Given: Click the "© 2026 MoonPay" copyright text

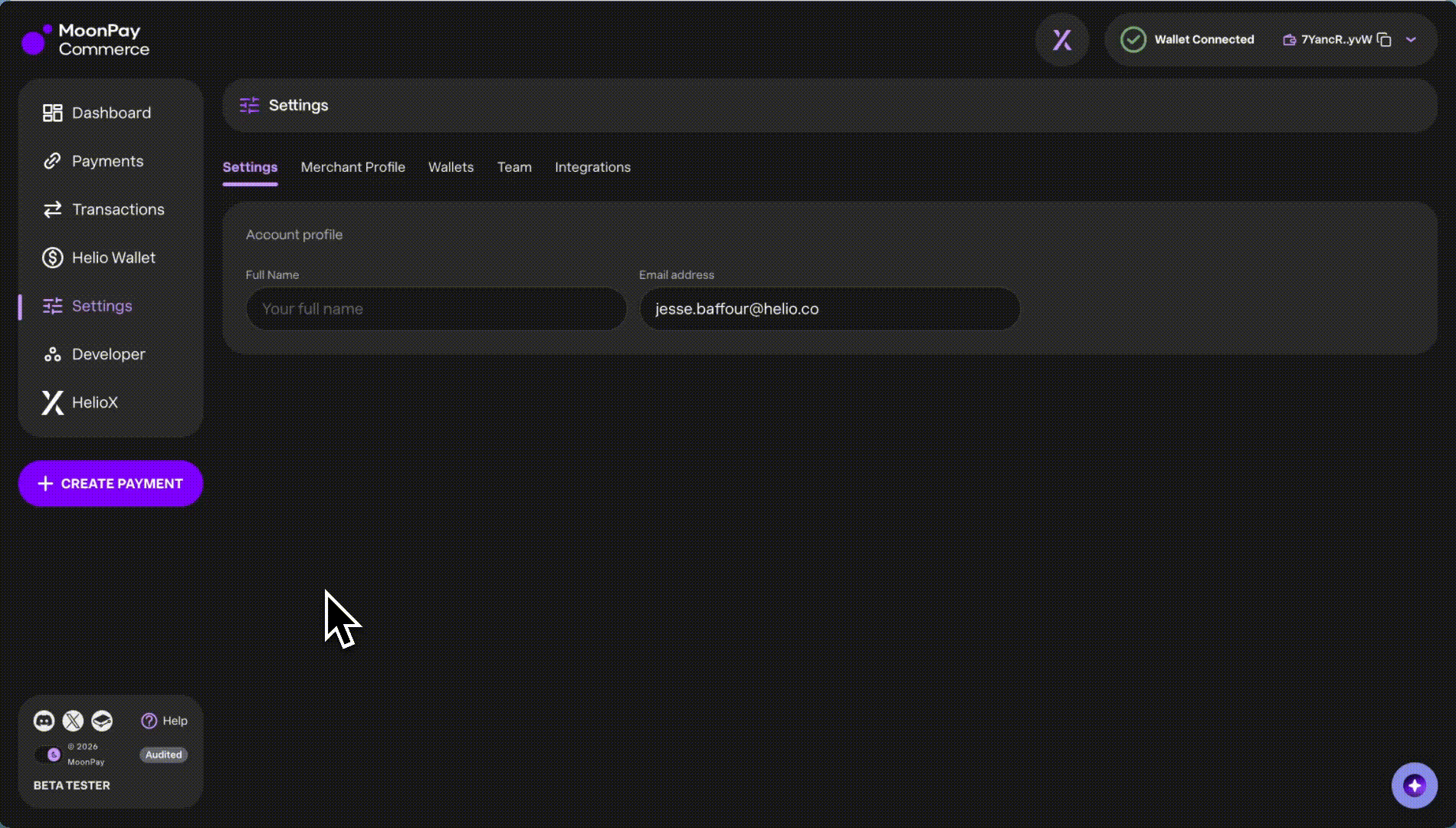Looking at the screenshot, I should [x=86, y=754].
